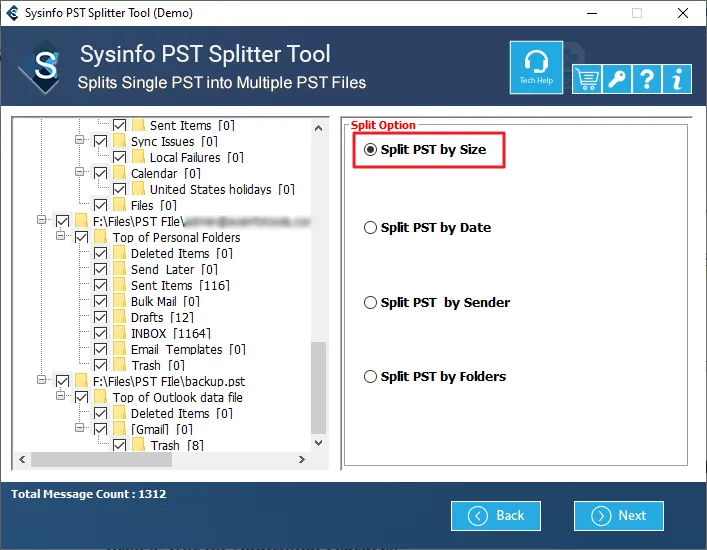Viewport: 707px width, 550px height.
Task: Collapse the [Gmail] folder node
Action: coord(79,428)
